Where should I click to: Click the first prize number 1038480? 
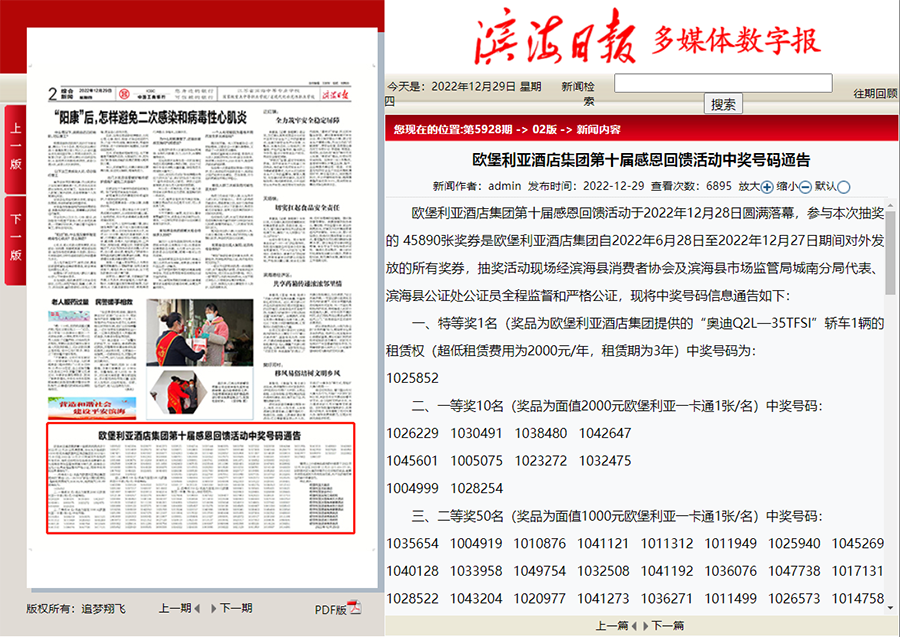tap(541, 433)
